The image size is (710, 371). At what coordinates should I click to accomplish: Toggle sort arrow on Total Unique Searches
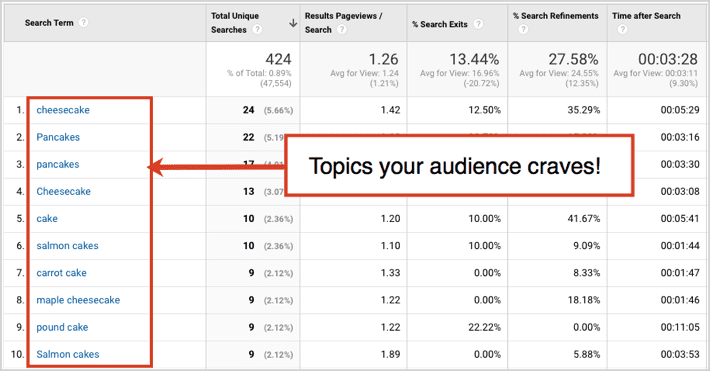point(293,23)
